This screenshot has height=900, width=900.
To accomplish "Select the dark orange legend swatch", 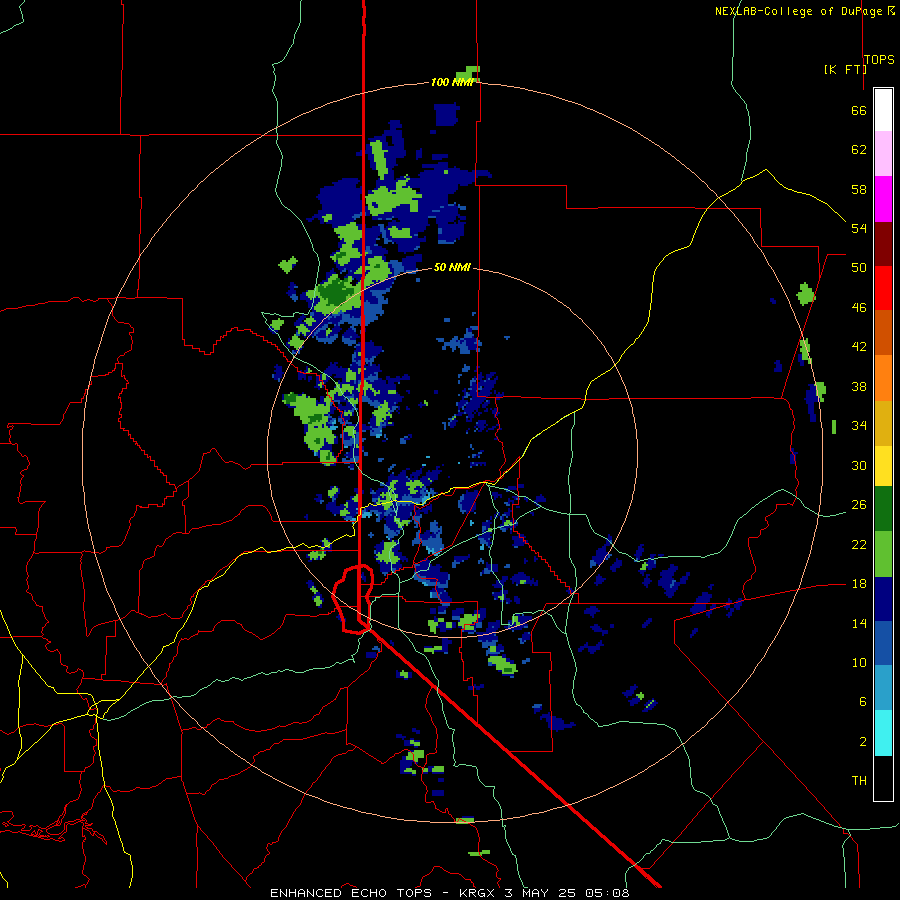I will [x=883, y=332].
